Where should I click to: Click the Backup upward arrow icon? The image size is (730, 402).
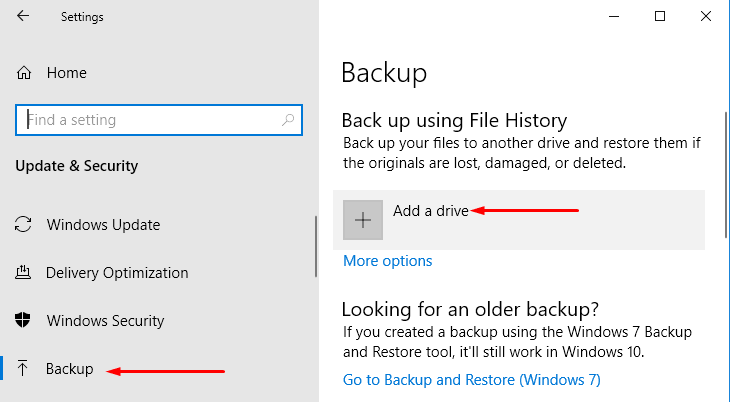(24, 369)
